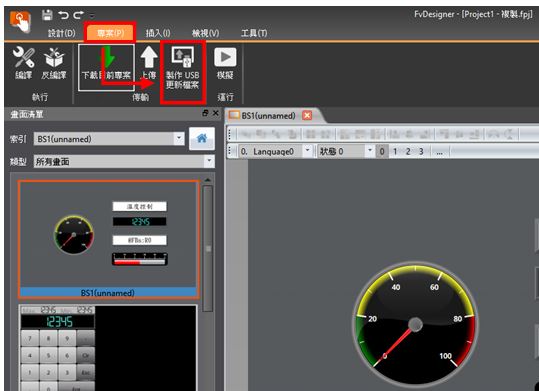Screen dimensions: 539x391
Task: Redo action in quick access bar
Action: coord(78,15)
